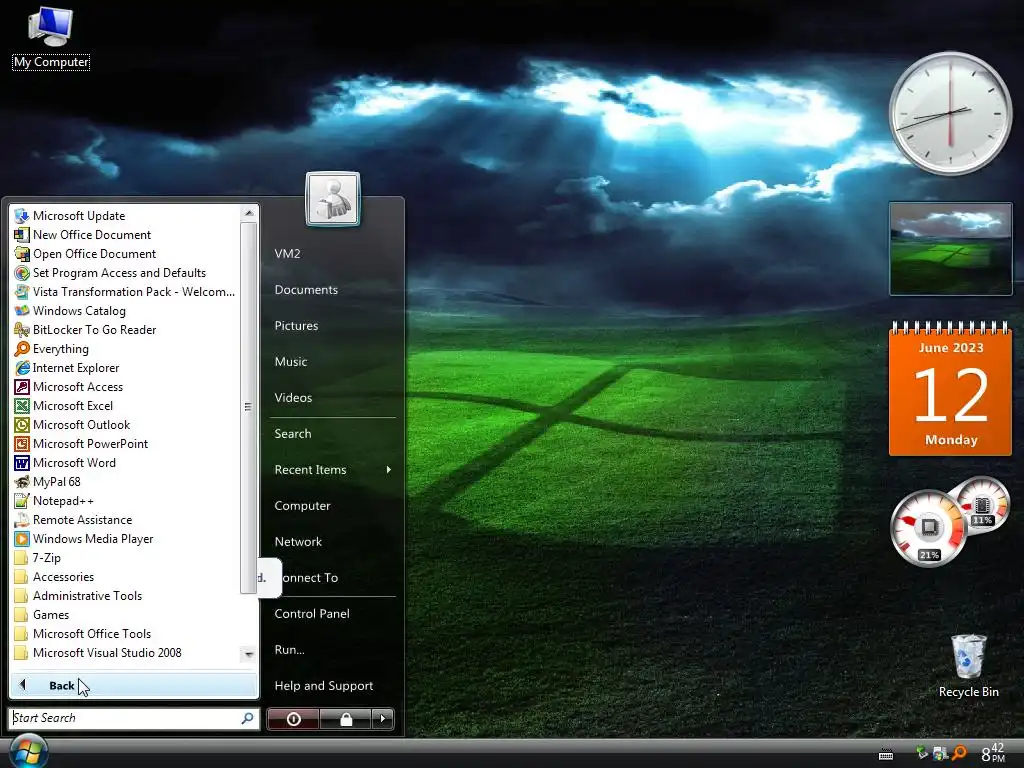1024x768 pixels.
Task: Click the on-screen keyboard tray icon
Action: click(x=886, y=754)
